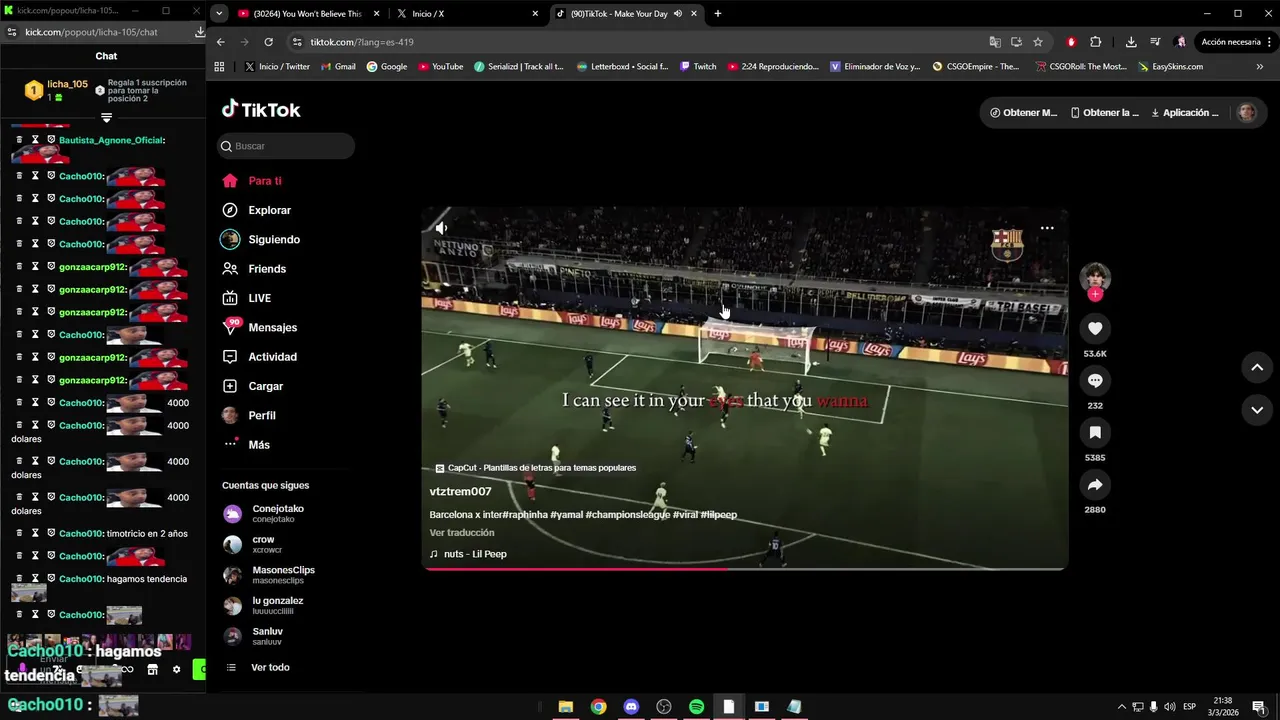The width and height of the screenshot is (1280, 720).
Task: Open tab search dropdown arrow
Action: click(219, 14)
